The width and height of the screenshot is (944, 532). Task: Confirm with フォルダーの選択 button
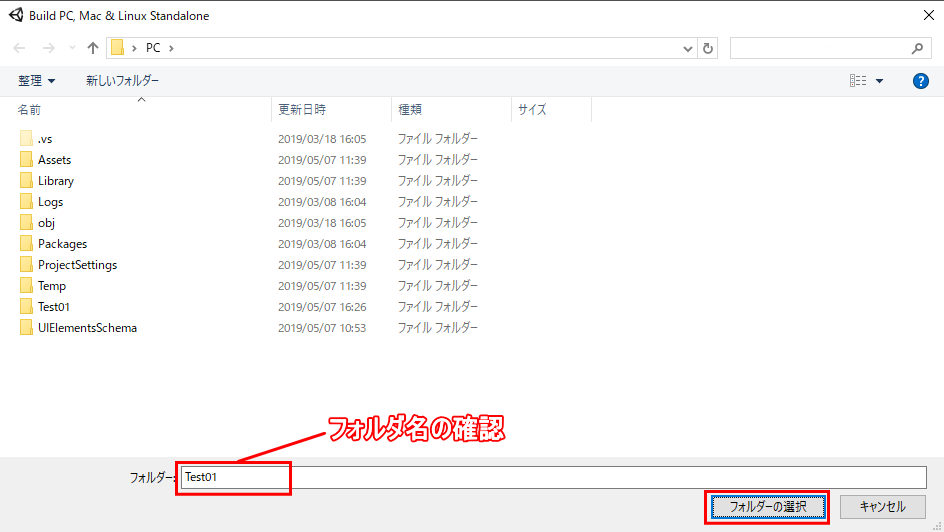pyautogui.click(x=768, y=507)
